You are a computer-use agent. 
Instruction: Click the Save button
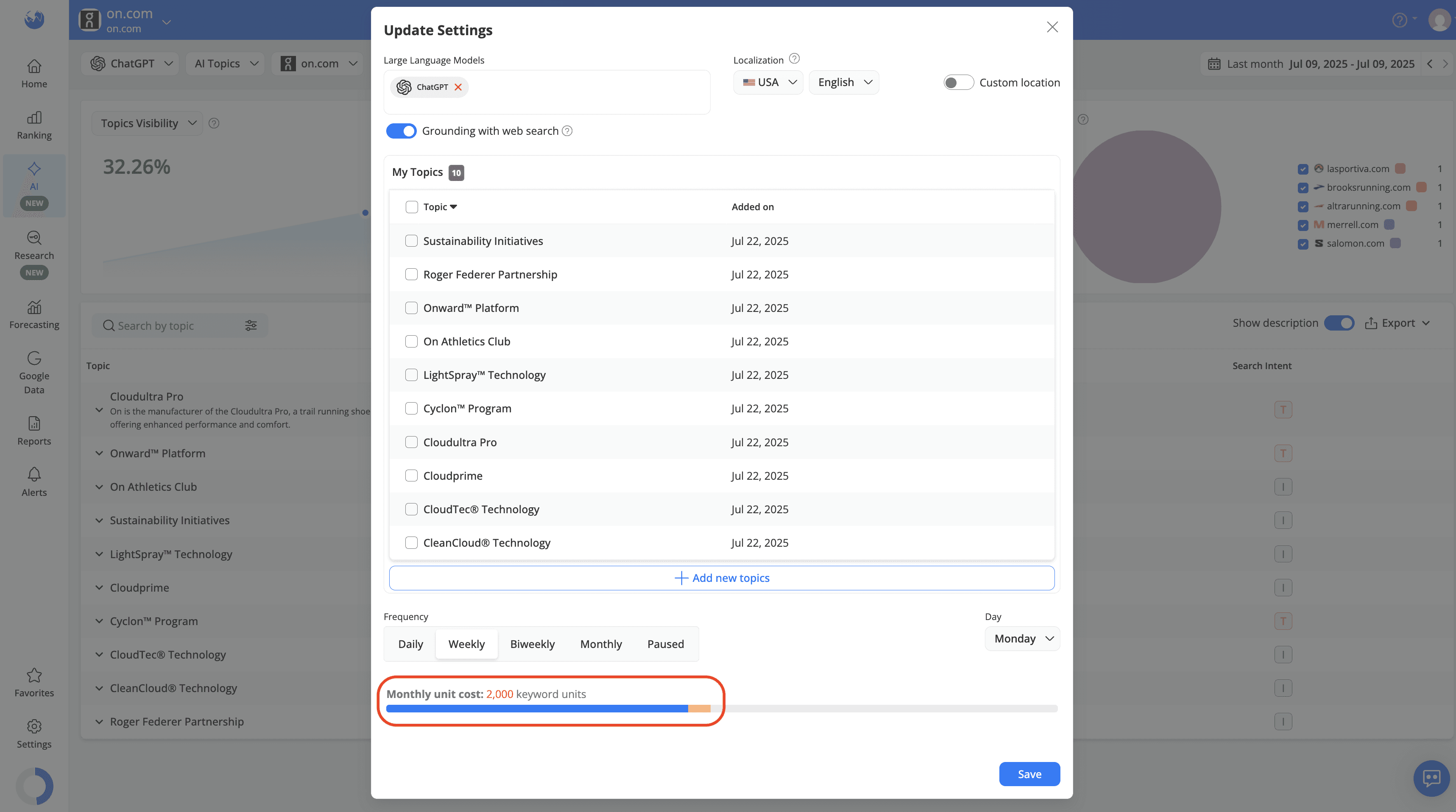click(1029, 773)
